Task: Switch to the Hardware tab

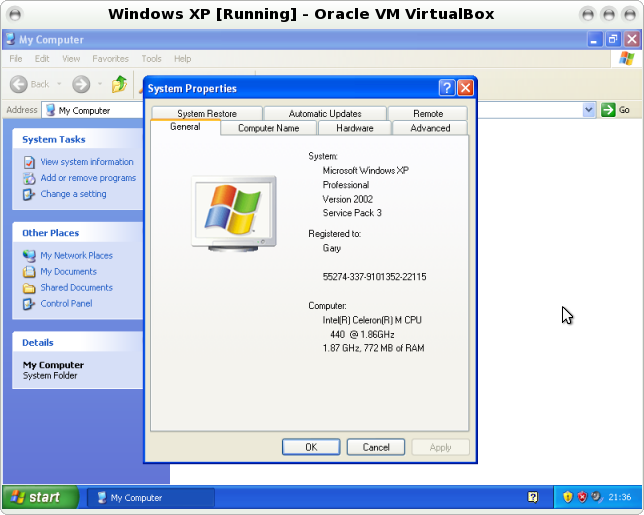Action: (x=354, y=128)
